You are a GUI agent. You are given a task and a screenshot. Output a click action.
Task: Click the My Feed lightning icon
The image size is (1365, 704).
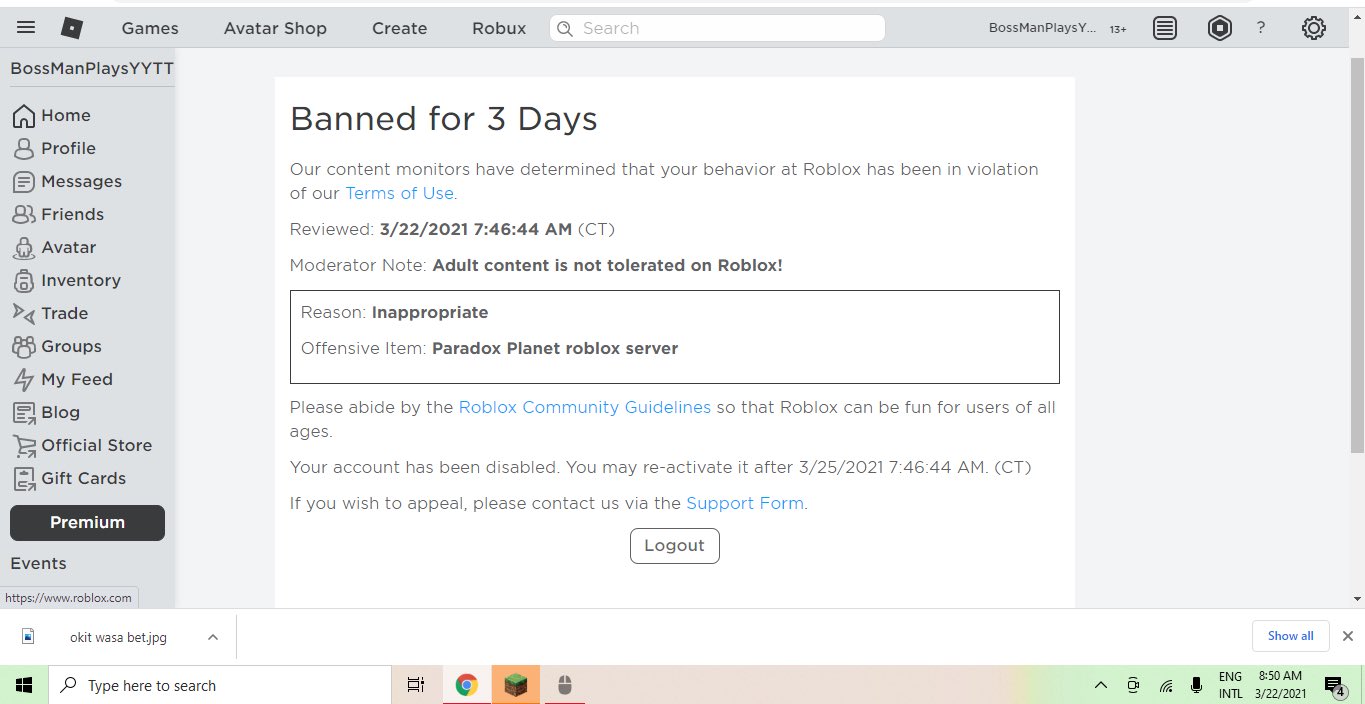coord(24,380)
